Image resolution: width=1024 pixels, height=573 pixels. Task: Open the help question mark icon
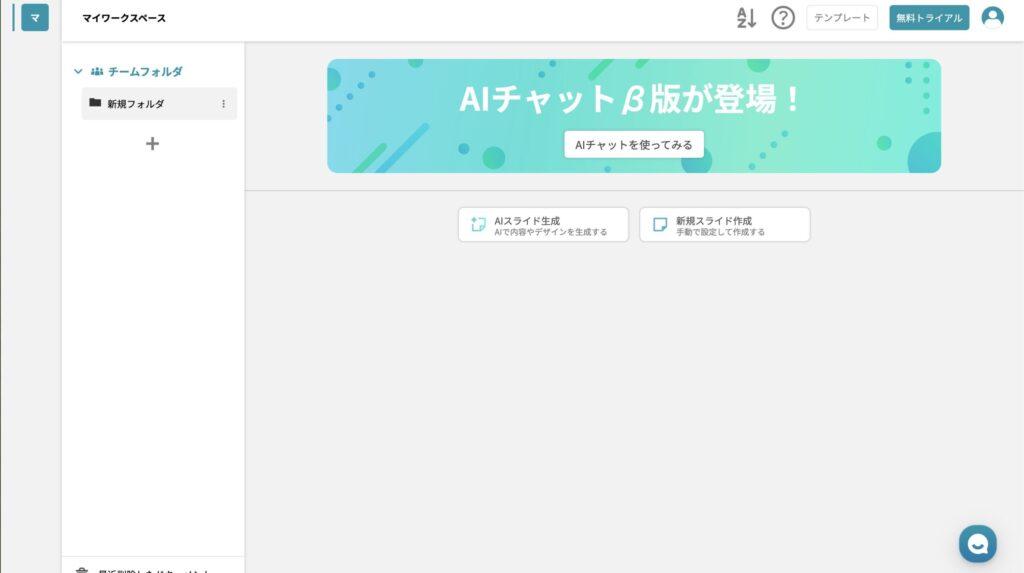click(x=782, y=18)
